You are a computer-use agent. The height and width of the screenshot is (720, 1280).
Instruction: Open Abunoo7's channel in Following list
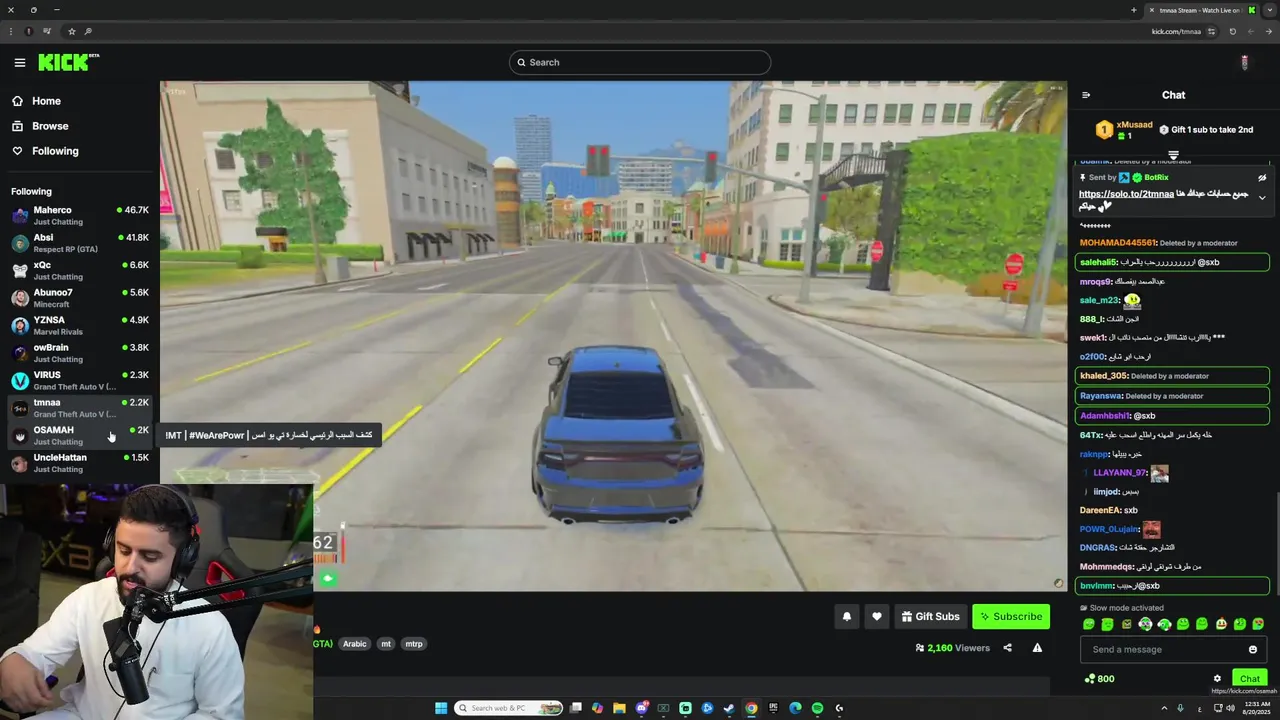(80, 298)
